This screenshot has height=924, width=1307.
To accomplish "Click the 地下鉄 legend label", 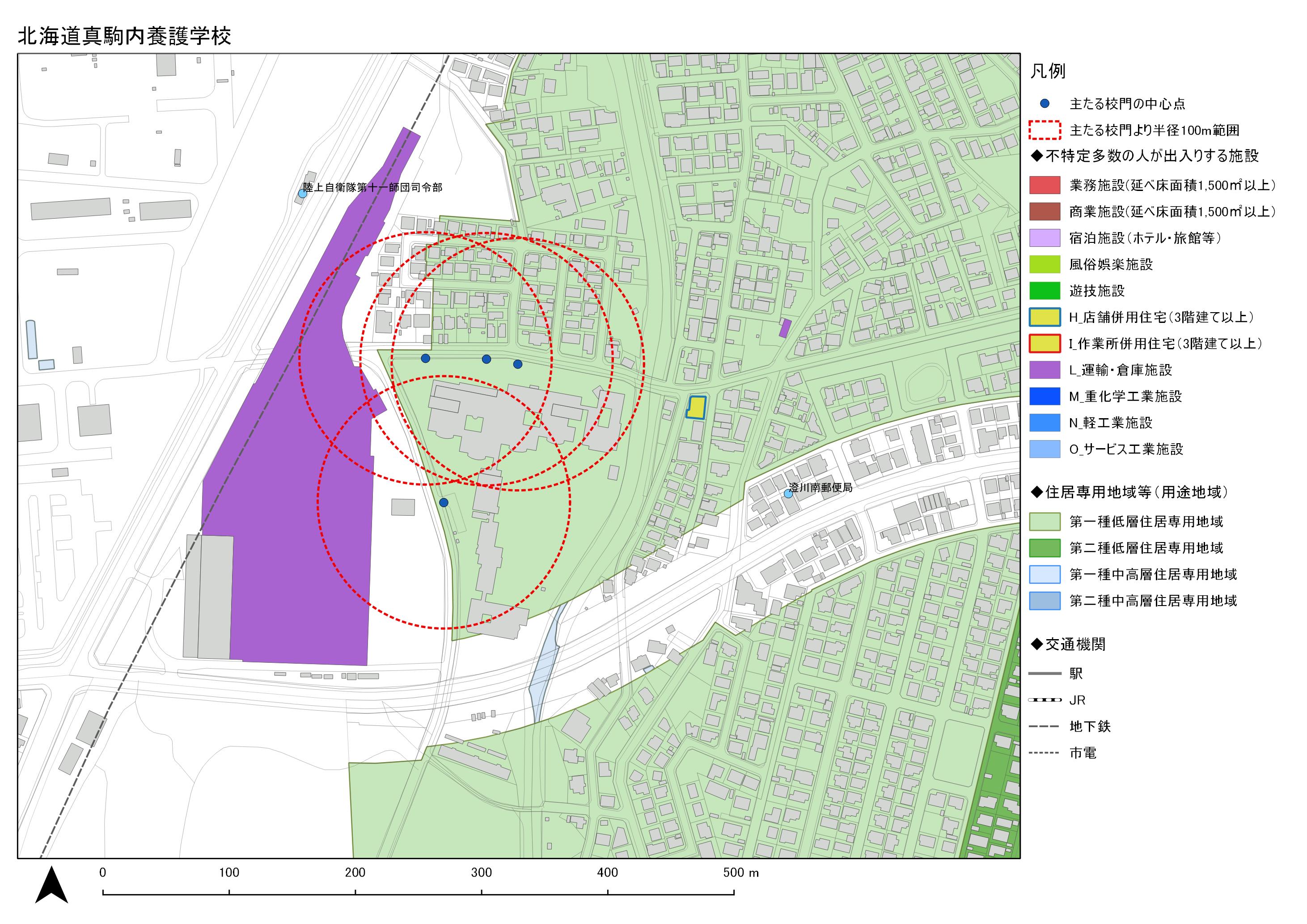I will click(x=1090, y=727).
